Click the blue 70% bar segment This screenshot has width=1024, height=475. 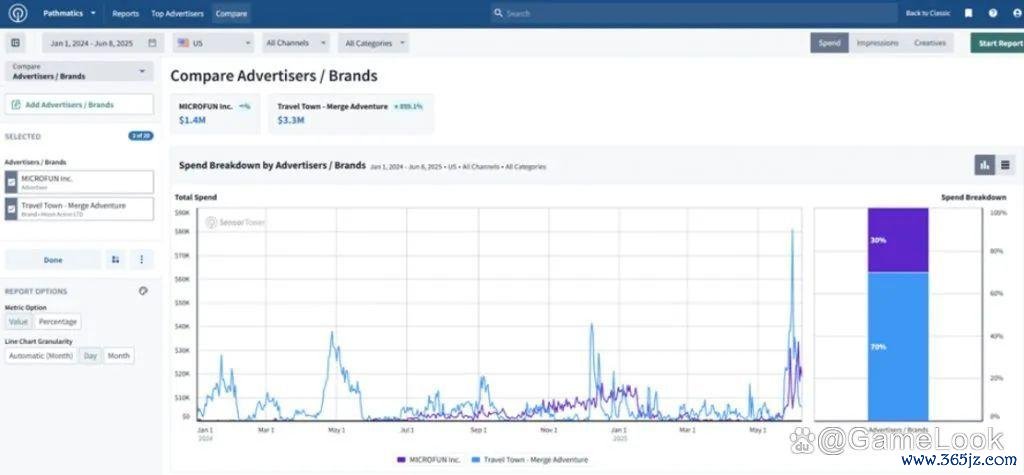pyautogui.click(x=898, y=346)
